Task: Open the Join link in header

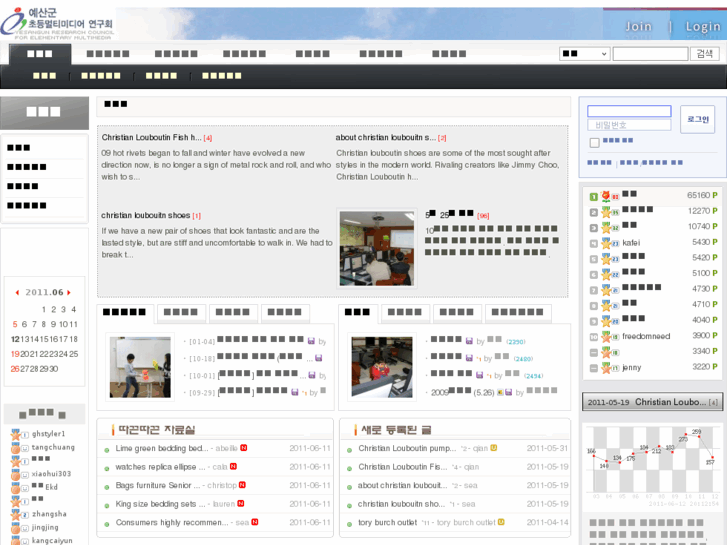Action: 638,26
